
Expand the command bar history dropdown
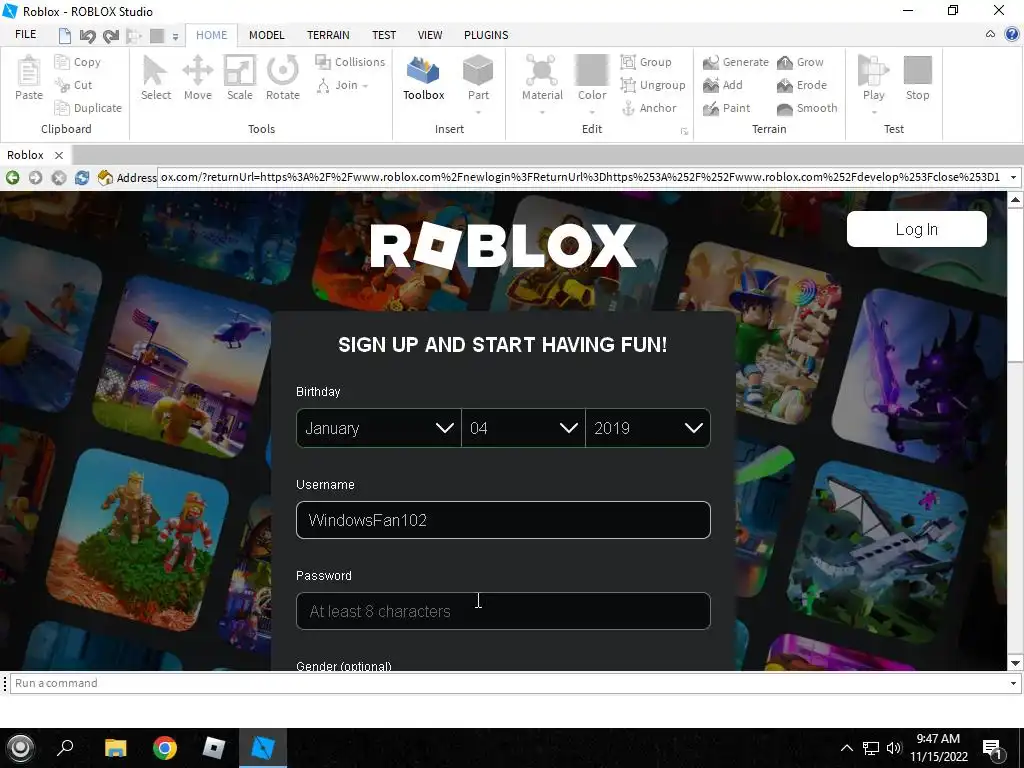[x=1013, y=683]
